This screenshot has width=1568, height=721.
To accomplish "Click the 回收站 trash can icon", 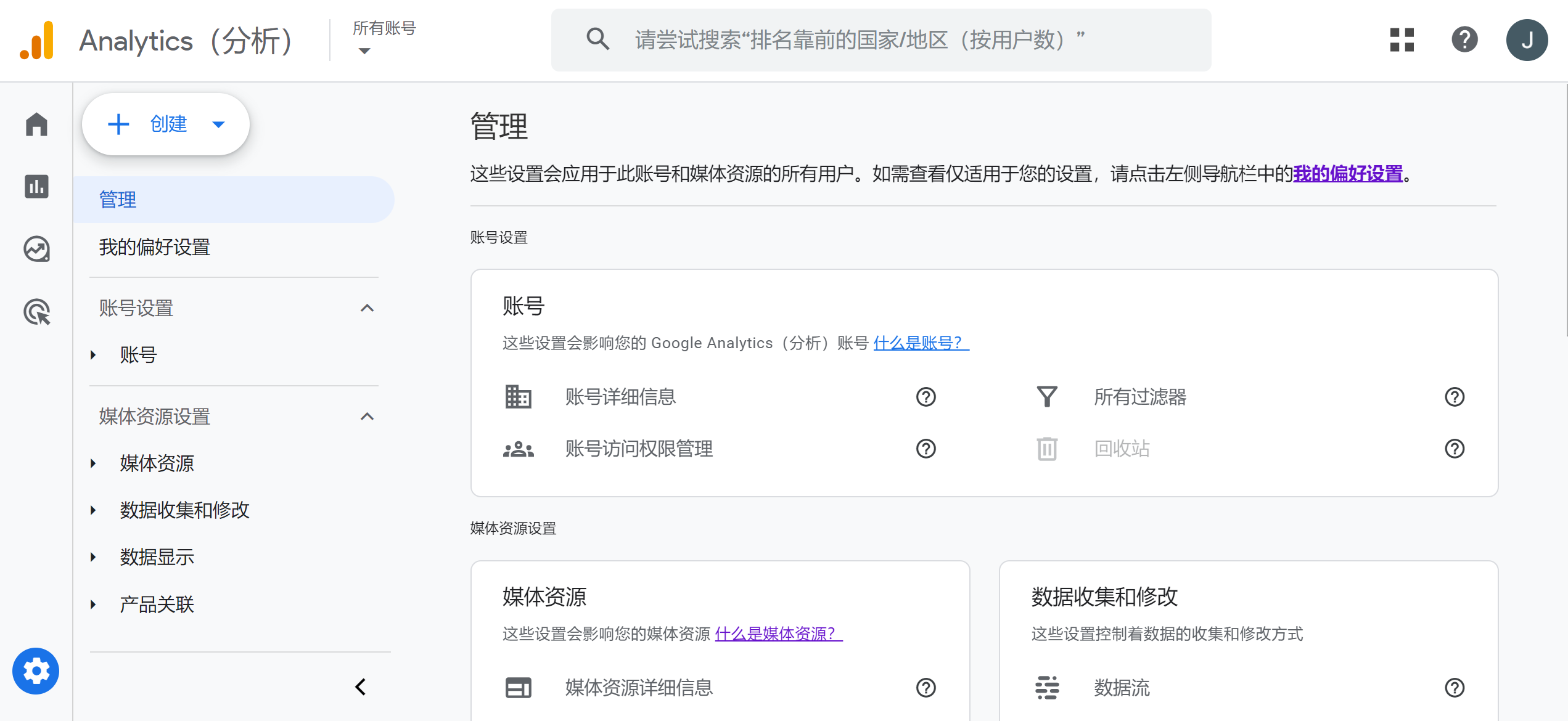I will [x=1047, y=449].
